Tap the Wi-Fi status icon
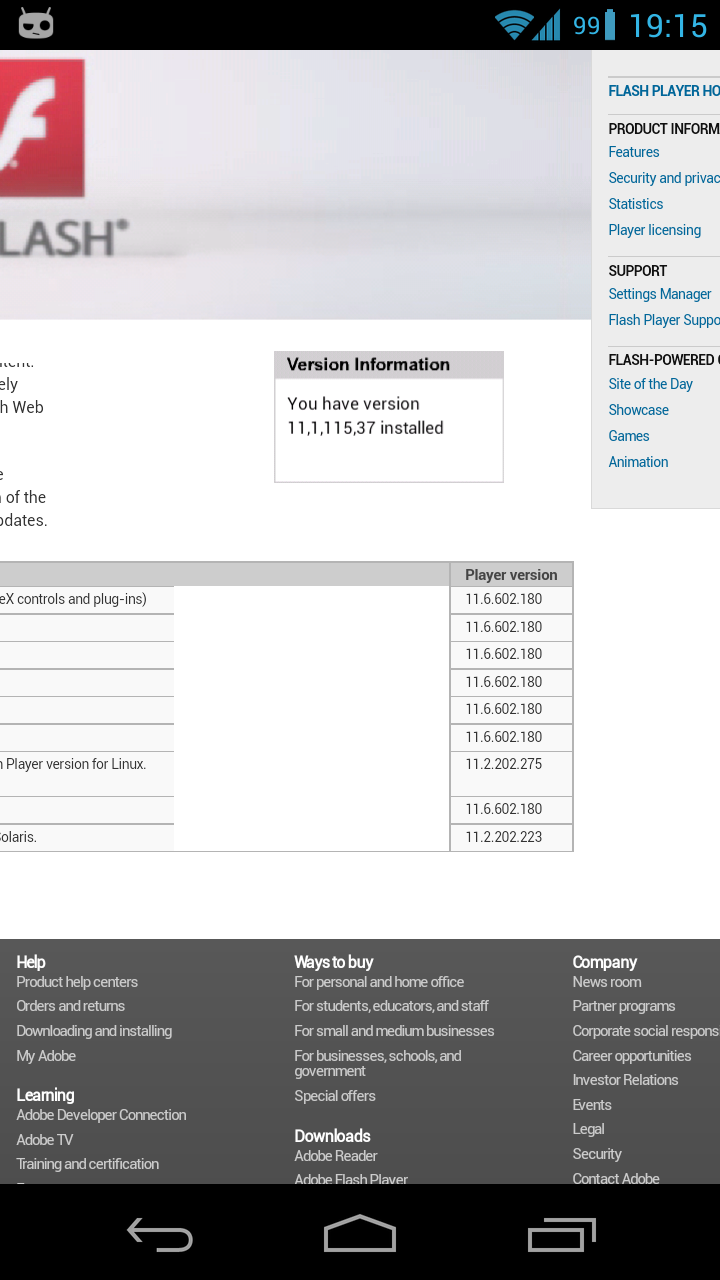Screen dimensions: 720x1280 (513, 25)
